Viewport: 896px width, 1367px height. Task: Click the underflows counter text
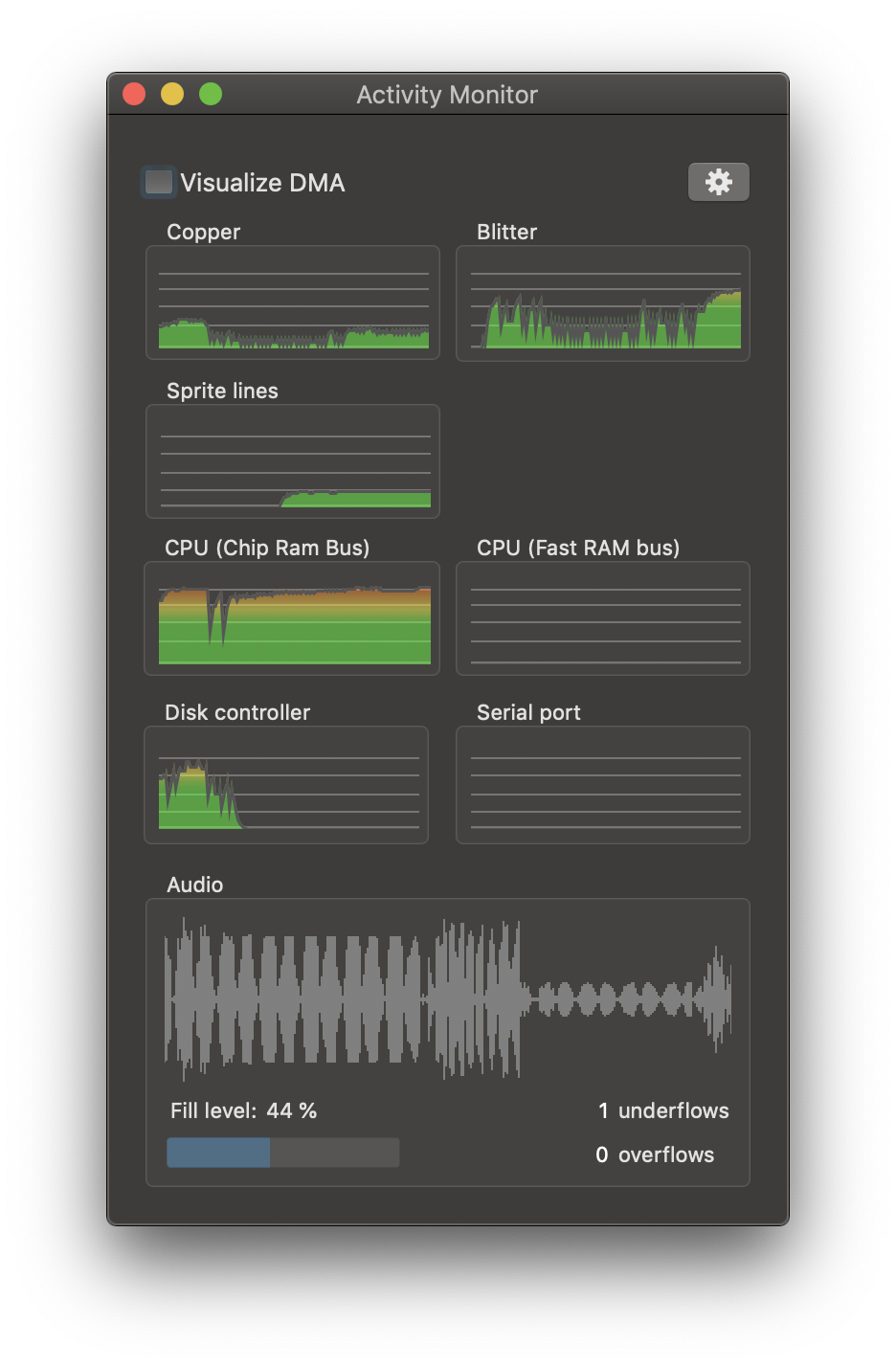(x=663, y=1110)
